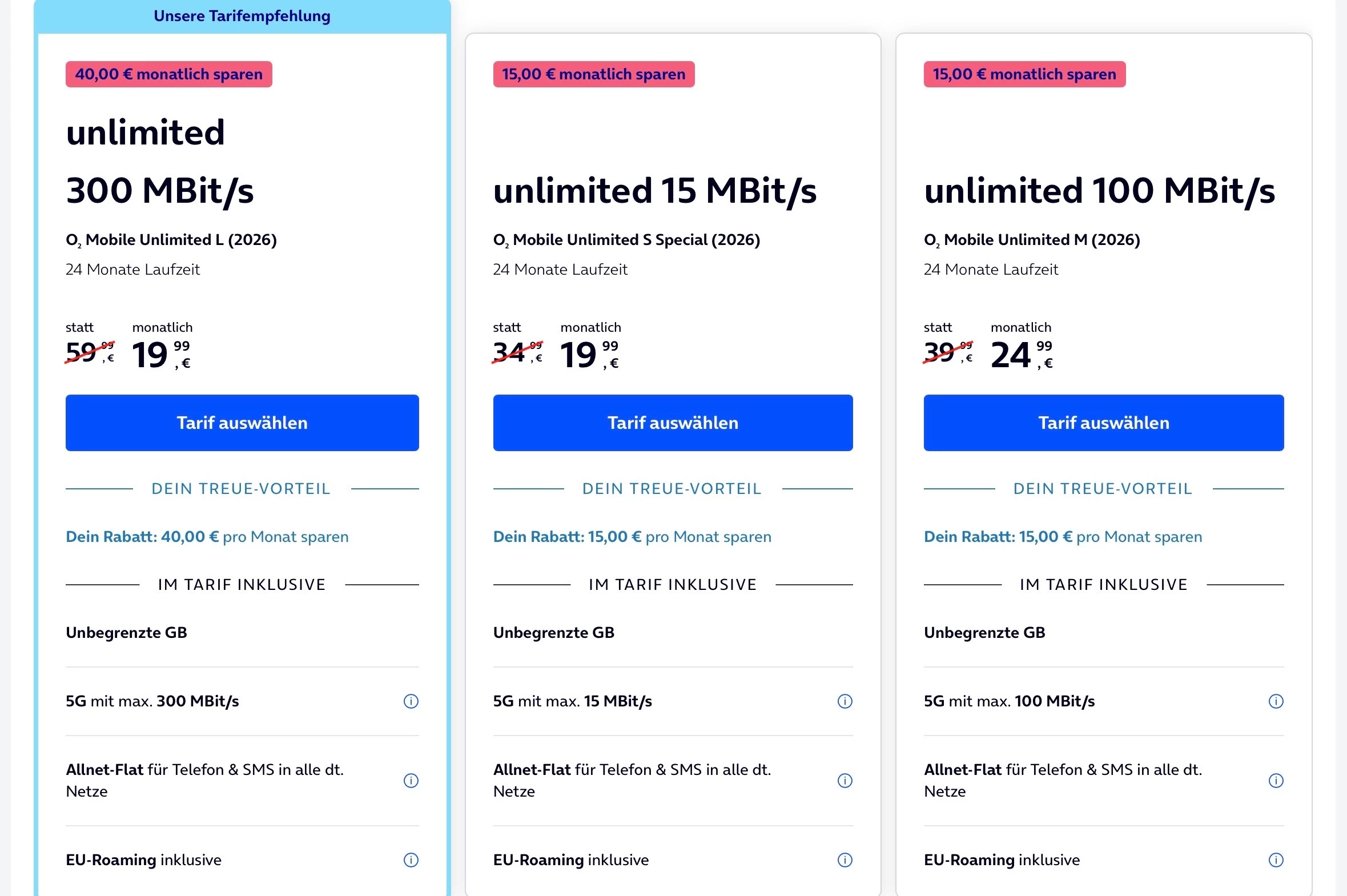Image resolution: width=1347 pixels, height=896 pixels.
Task: Click EU-Roaming info icon in Unlimited L card
Action: tap(411, 860)
